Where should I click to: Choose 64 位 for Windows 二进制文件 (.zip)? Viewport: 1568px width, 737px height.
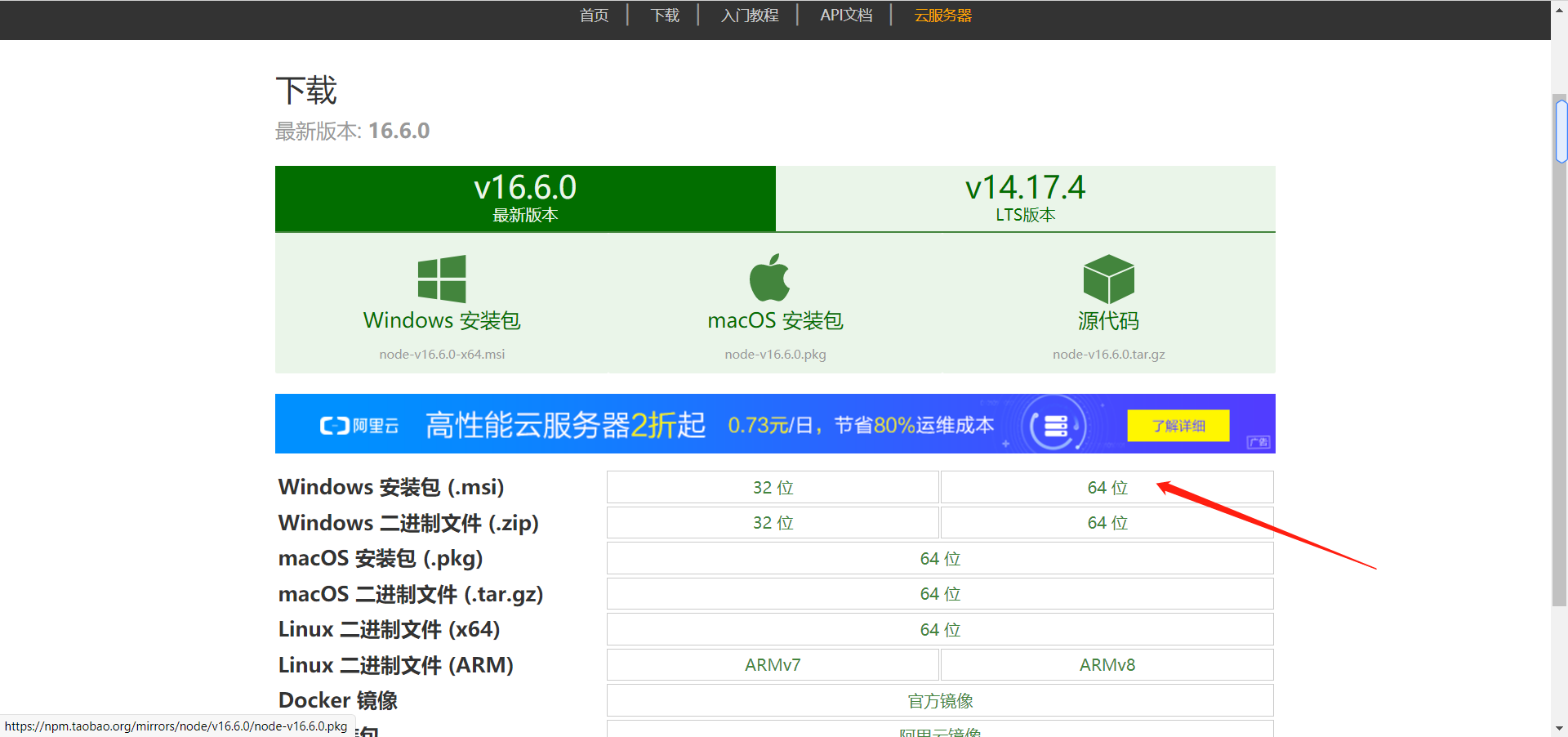(1107, 523)
